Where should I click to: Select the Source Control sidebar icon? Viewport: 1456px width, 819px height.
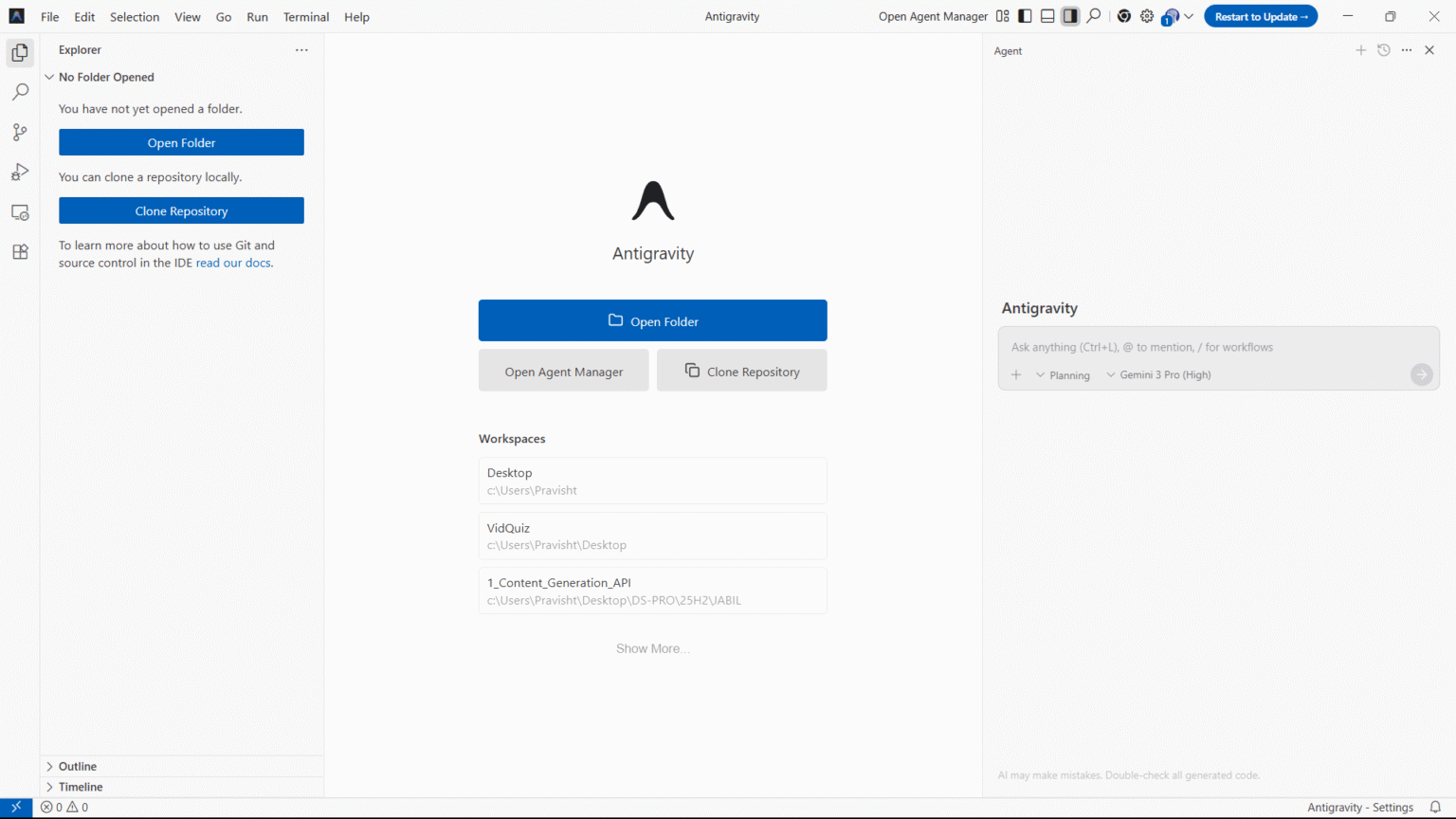pos(19,132)
